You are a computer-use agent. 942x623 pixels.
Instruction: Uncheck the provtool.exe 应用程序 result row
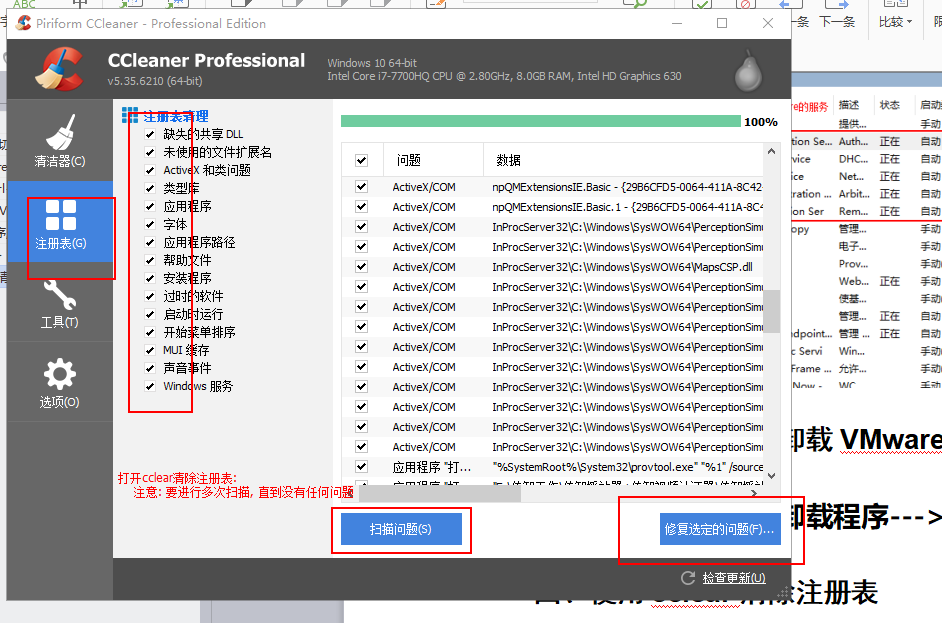click(x=362, y=466)
